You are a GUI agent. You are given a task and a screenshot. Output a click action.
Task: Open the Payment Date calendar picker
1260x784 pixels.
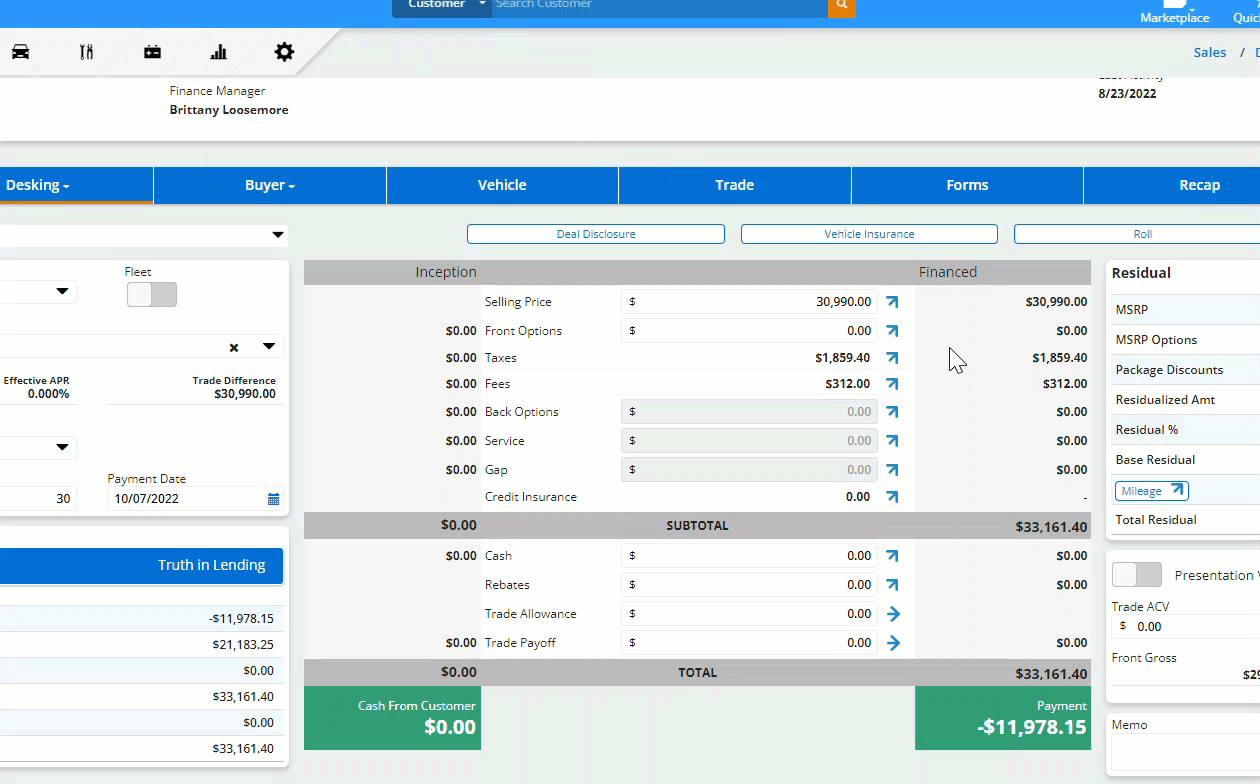273,499
